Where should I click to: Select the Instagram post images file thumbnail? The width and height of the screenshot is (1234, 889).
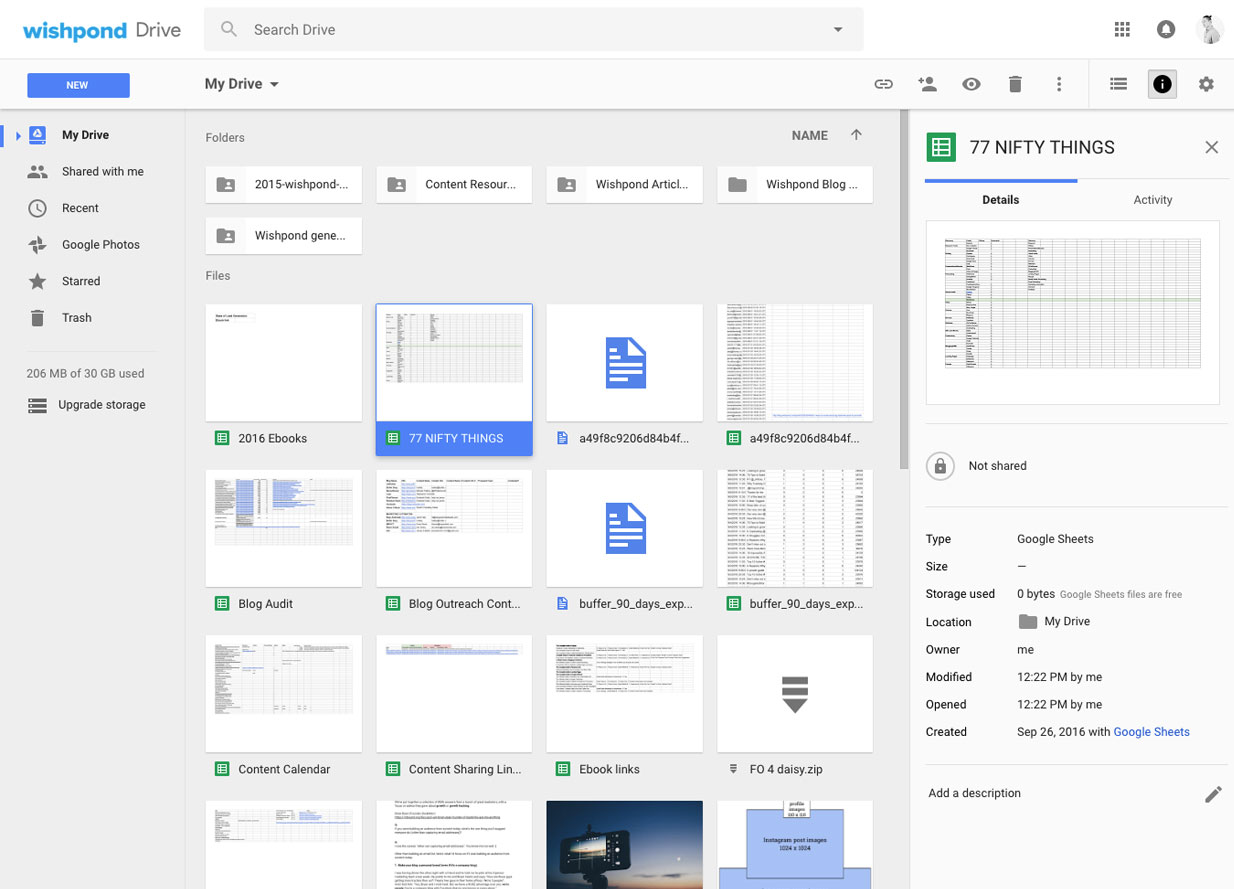coord(795,845)
